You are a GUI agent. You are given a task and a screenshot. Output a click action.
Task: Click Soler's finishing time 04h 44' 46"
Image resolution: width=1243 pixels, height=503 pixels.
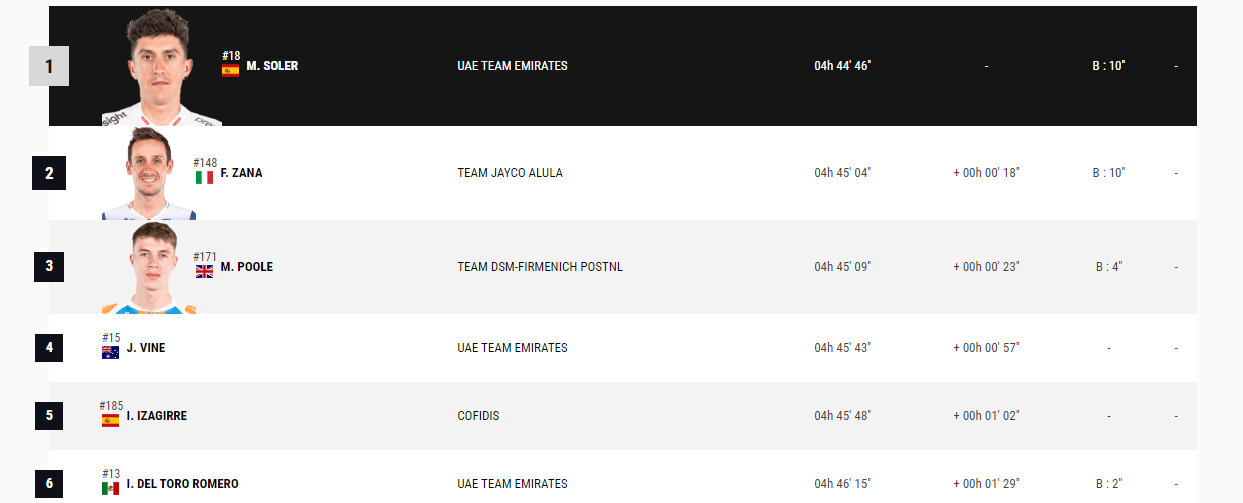point(842,66)
